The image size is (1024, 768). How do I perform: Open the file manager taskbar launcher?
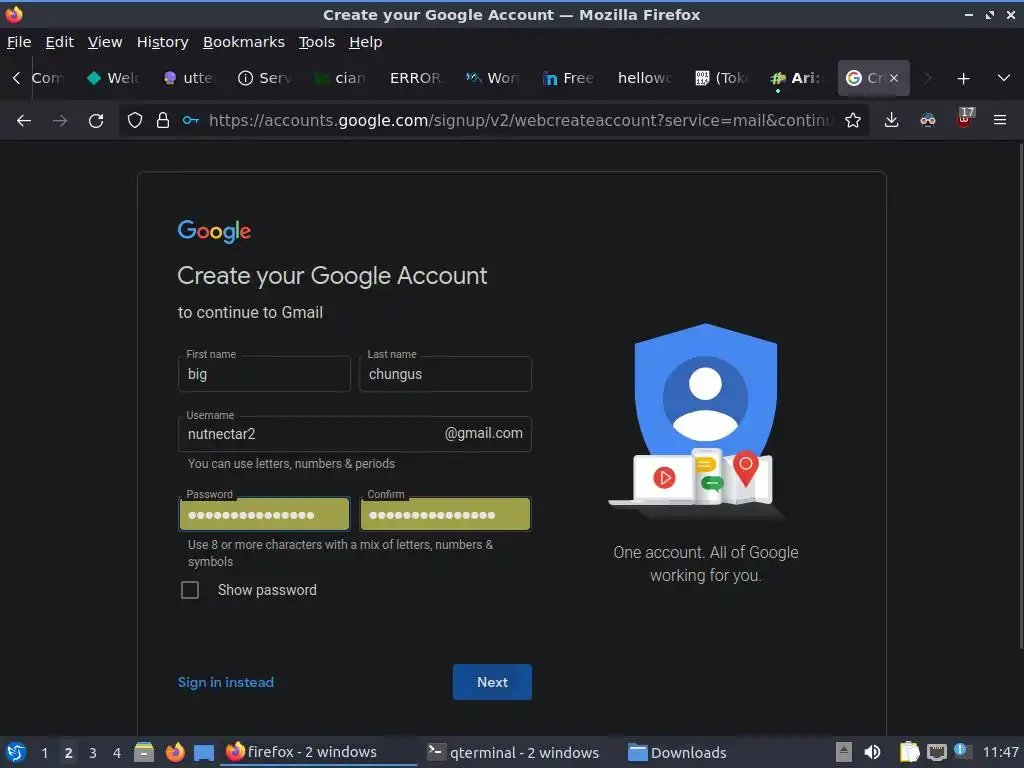click(144, 752)
